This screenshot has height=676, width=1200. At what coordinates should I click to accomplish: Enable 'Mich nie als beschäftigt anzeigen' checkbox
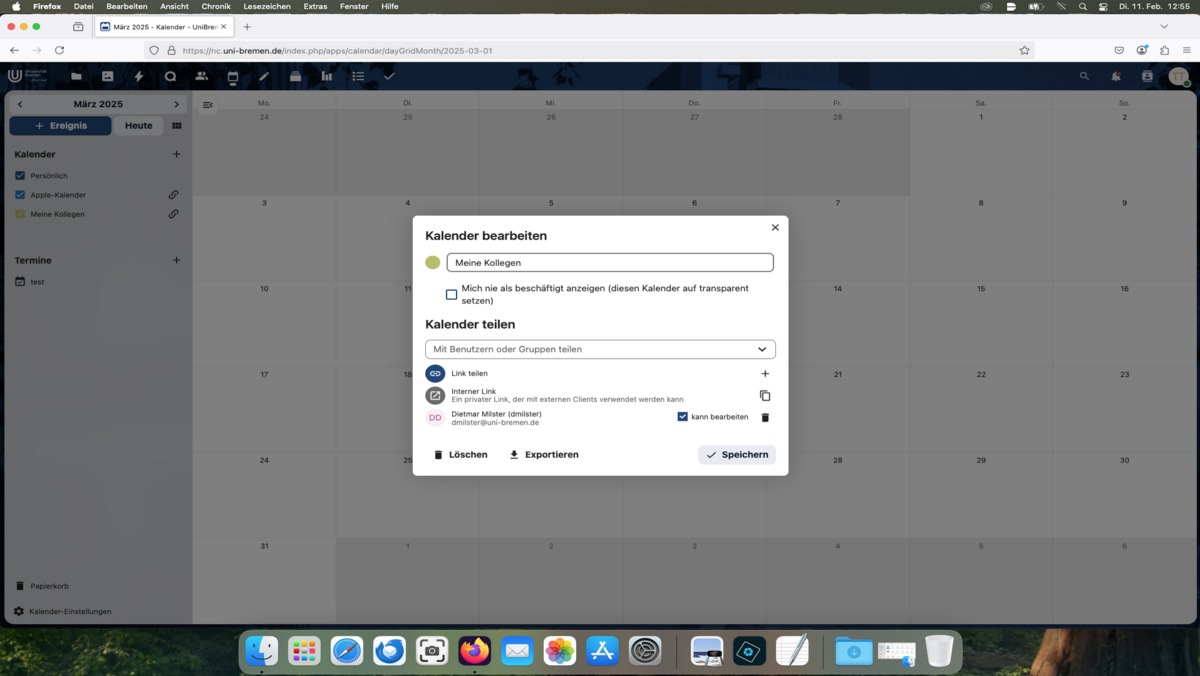coord(451,295)
